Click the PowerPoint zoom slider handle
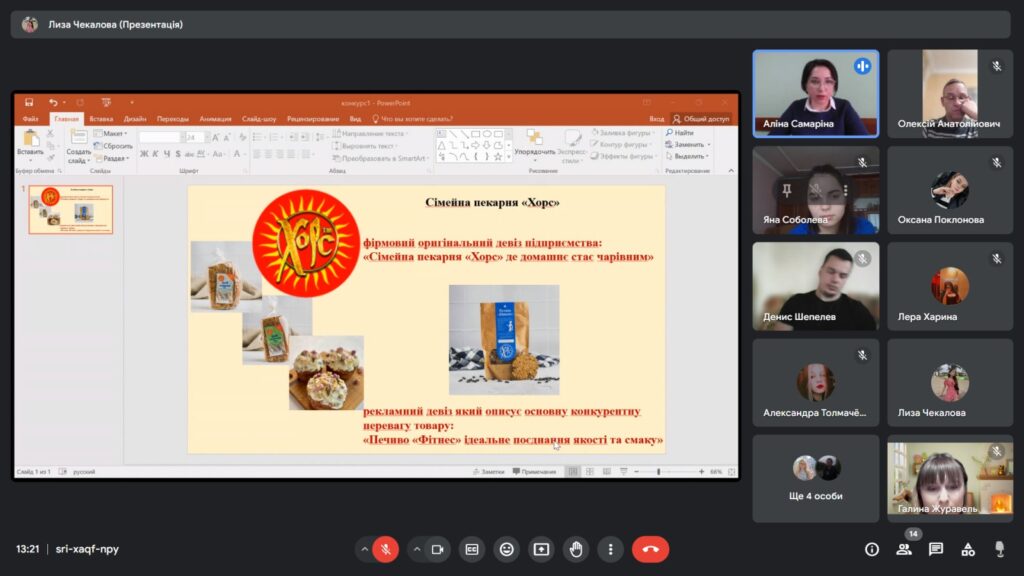The height and width of the screenshot is (576, 1024). click(658, 472)
